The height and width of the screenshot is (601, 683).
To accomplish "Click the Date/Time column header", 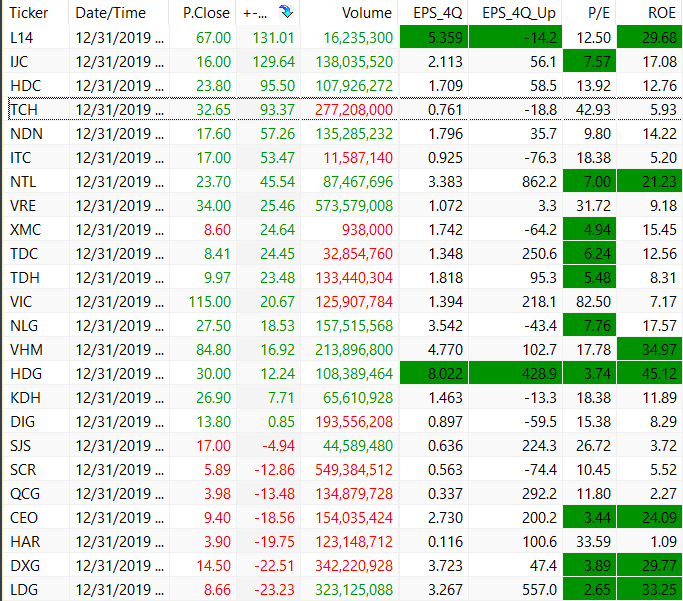I will click(x=110, y=13).
